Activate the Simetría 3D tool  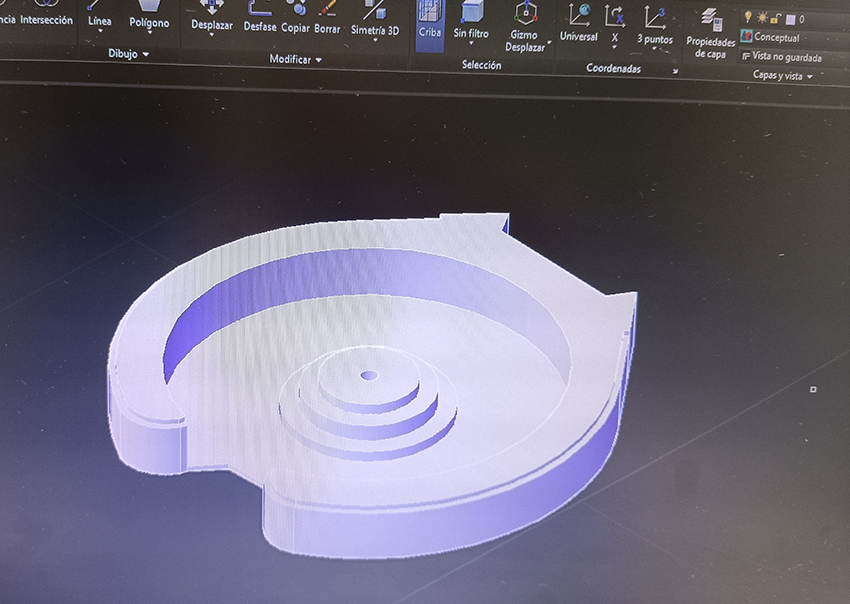point(375,20)
